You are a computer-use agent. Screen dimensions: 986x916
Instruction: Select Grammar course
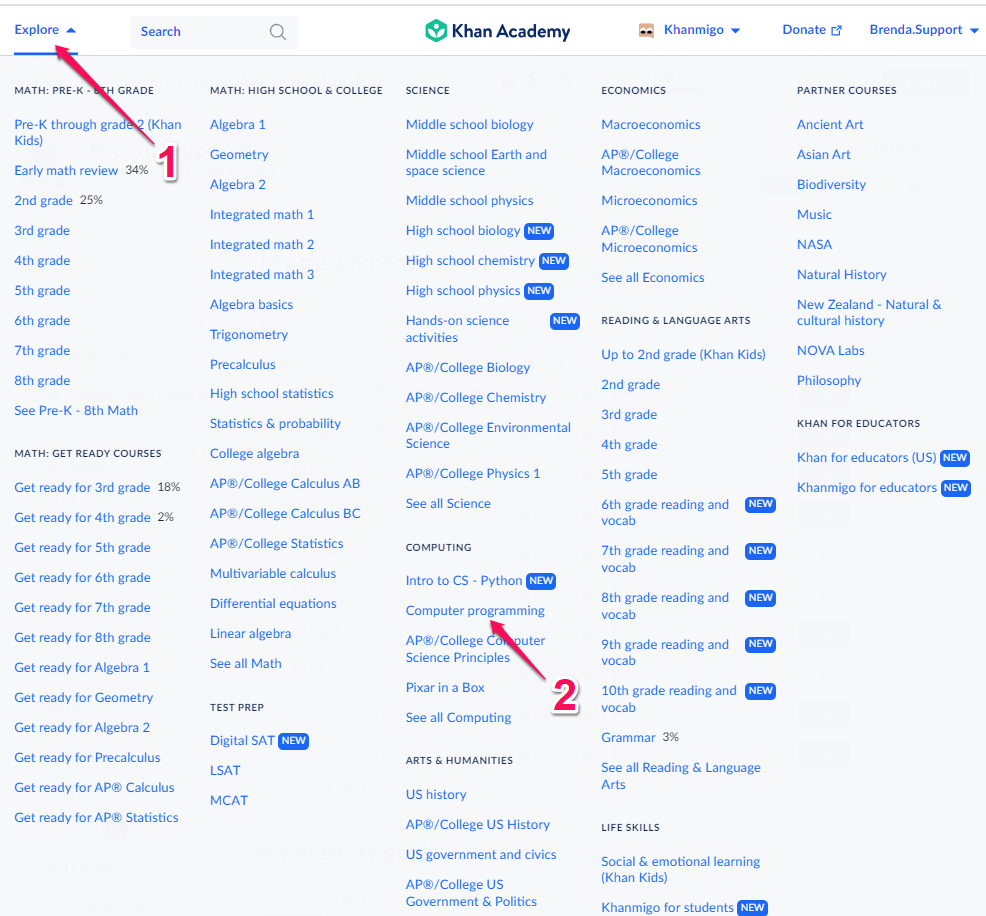[628, 737]
